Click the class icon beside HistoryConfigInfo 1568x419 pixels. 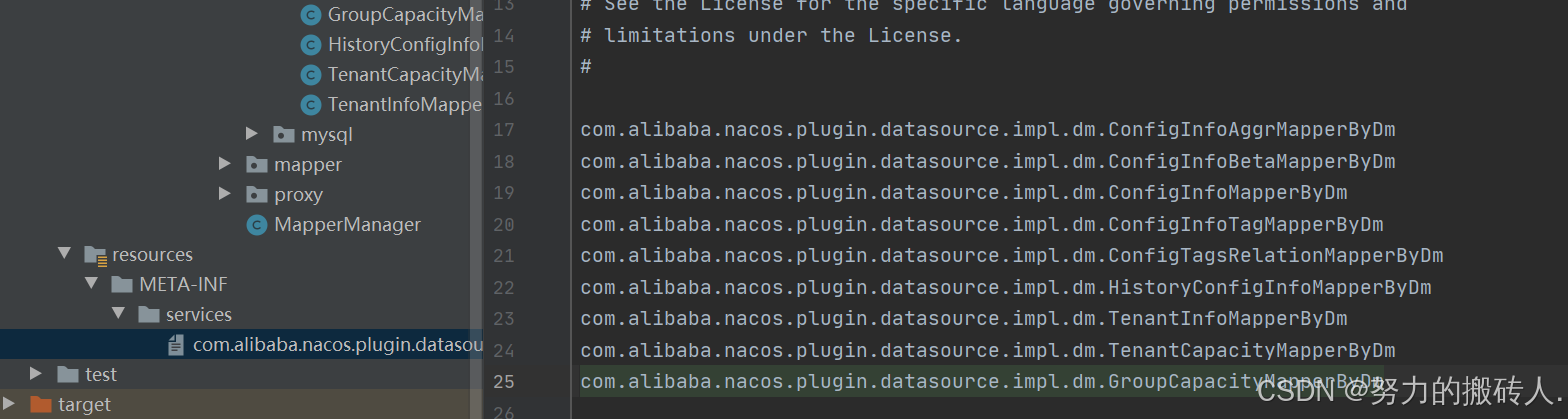tap(311, 44)
